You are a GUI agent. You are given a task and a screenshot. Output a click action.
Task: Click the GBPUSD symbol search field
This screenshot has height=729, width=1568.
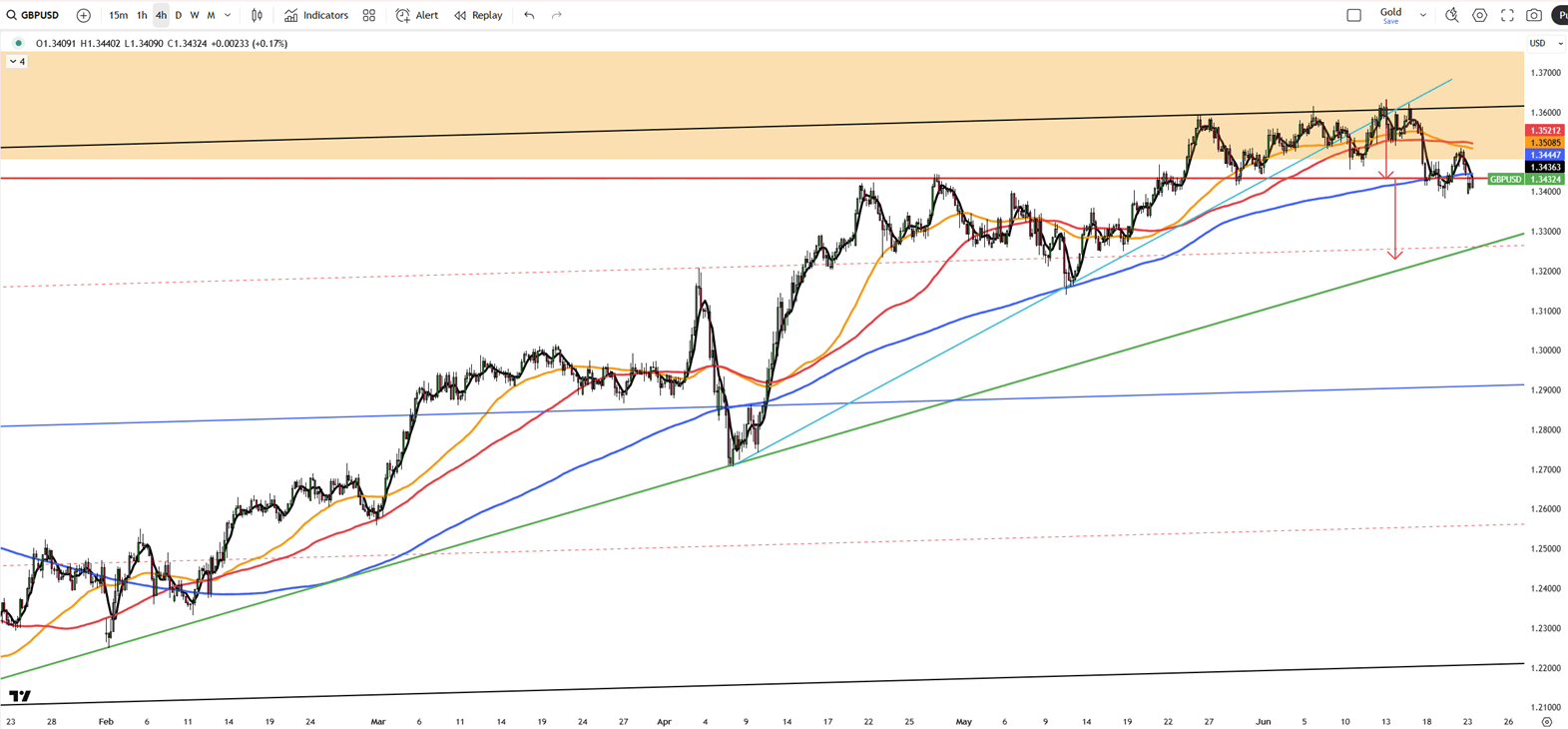click(x=34, y=15)
